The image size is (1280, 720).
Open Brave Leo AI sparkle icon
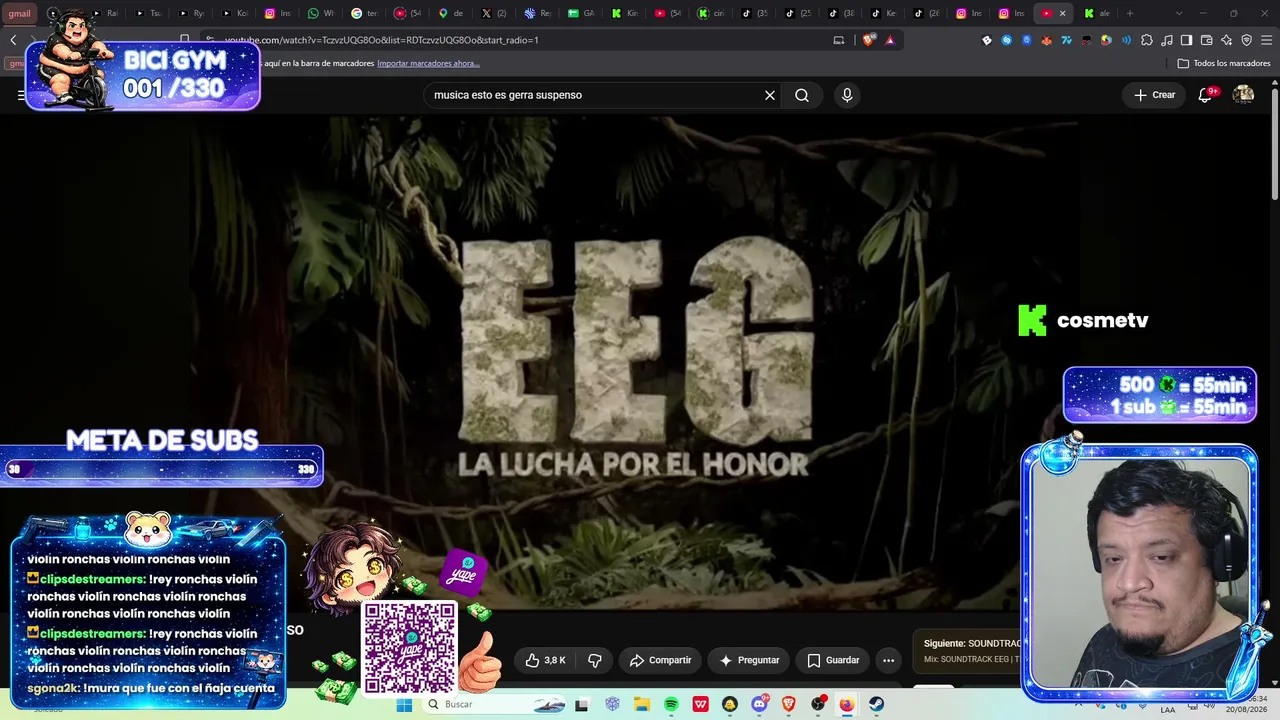[1227, 40]
